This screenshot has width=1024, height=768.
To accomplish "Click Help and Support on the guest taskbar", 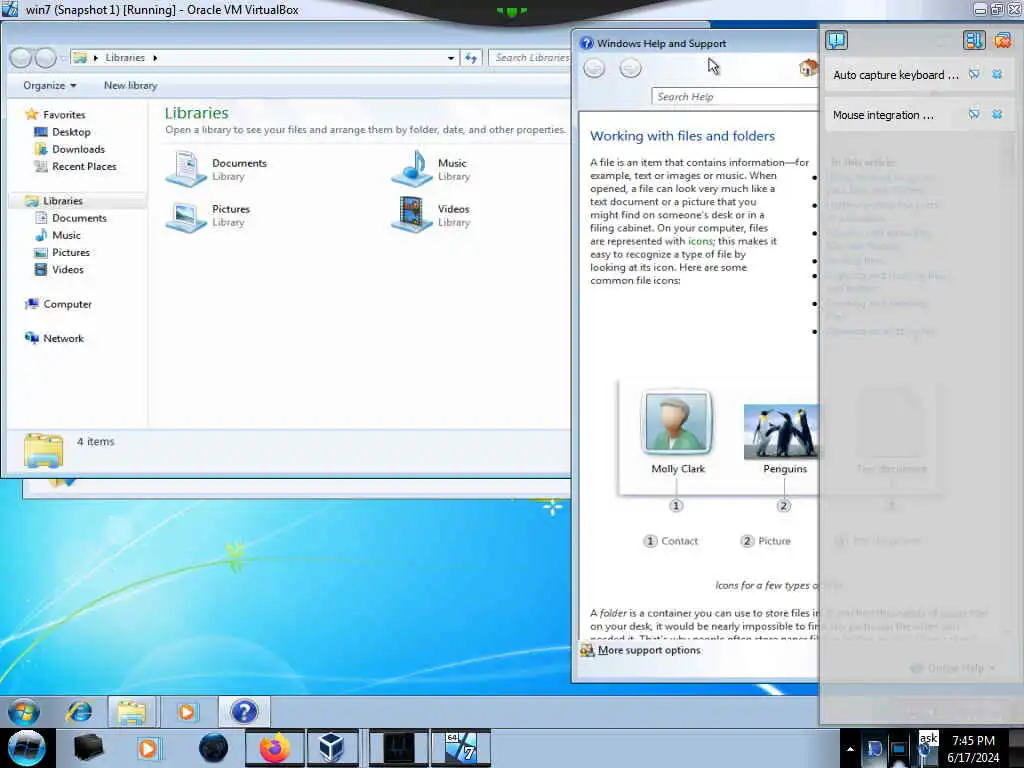I will pyautogui.click(x=244, y=712).
